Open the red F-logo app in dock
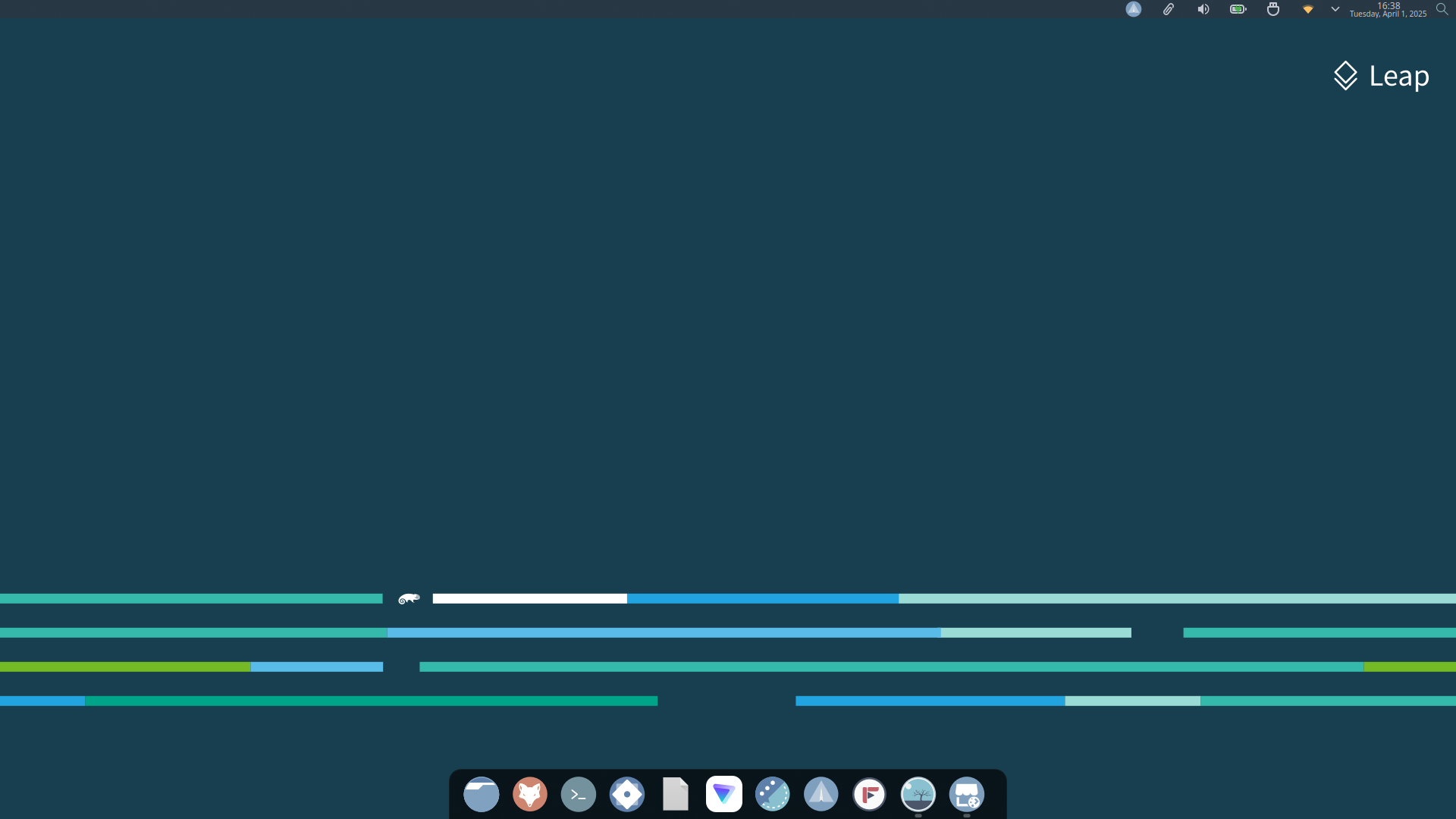This screenshot has width=1456, height=819. point(870,794)
